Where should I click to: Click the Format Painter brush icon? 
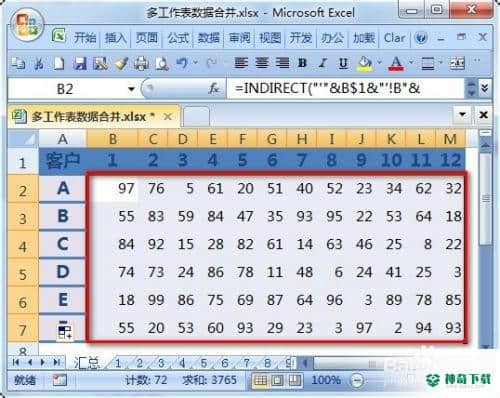tap(121, 63)
